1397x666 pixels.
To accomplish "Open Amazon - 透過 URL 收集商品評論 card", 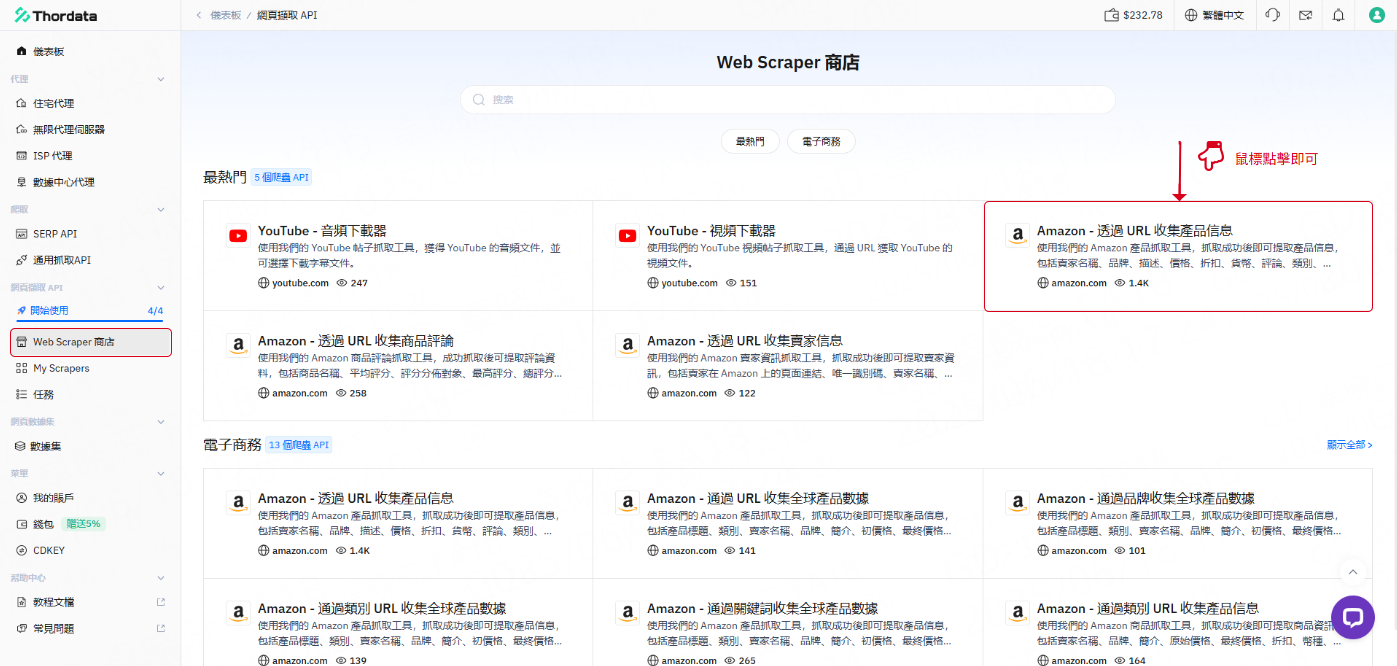I will click(x=398, y=365).
